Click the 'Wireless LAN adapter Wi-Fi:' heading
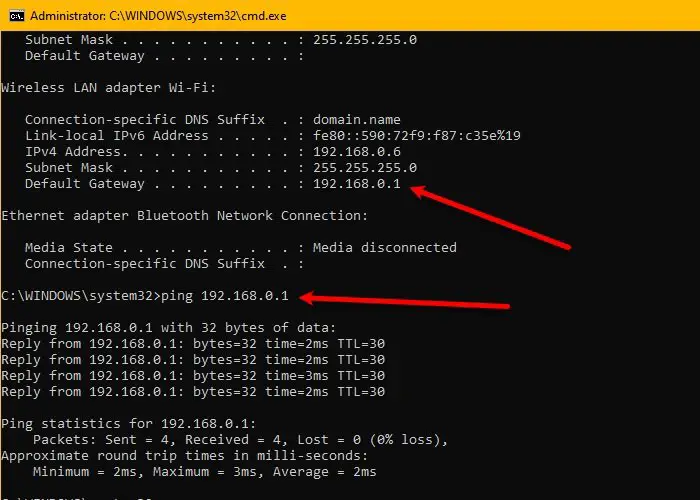 click(x=108, y=88)
